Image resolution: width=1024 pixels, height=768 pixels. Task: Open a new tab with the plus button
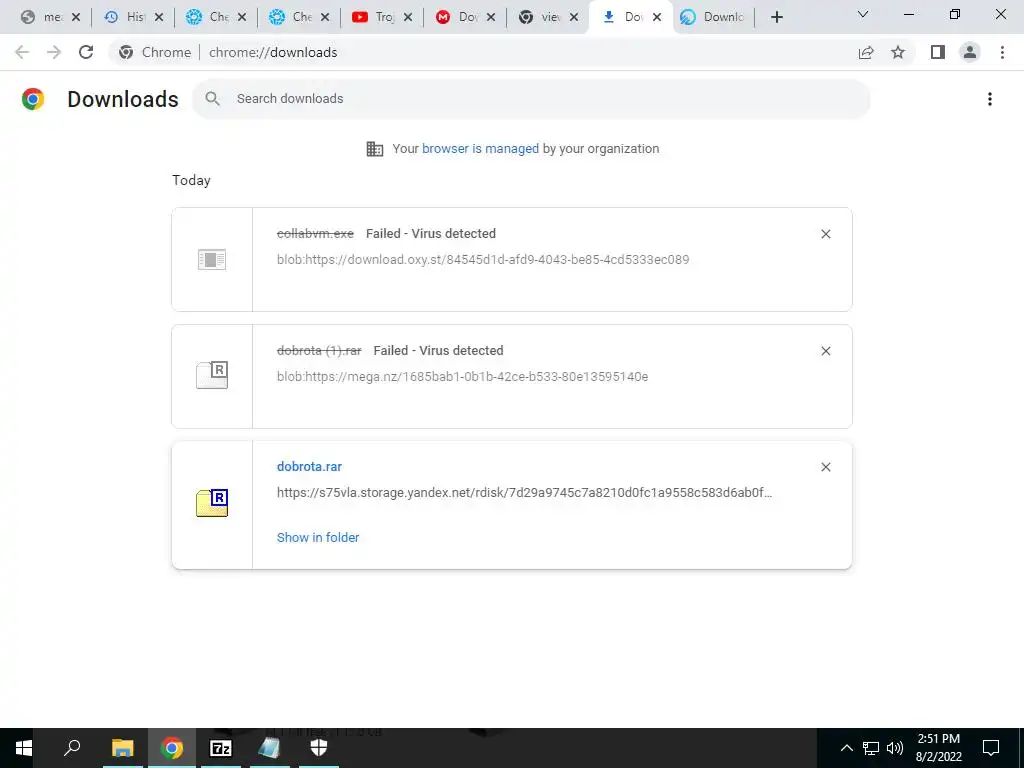(x=776, y=17)
